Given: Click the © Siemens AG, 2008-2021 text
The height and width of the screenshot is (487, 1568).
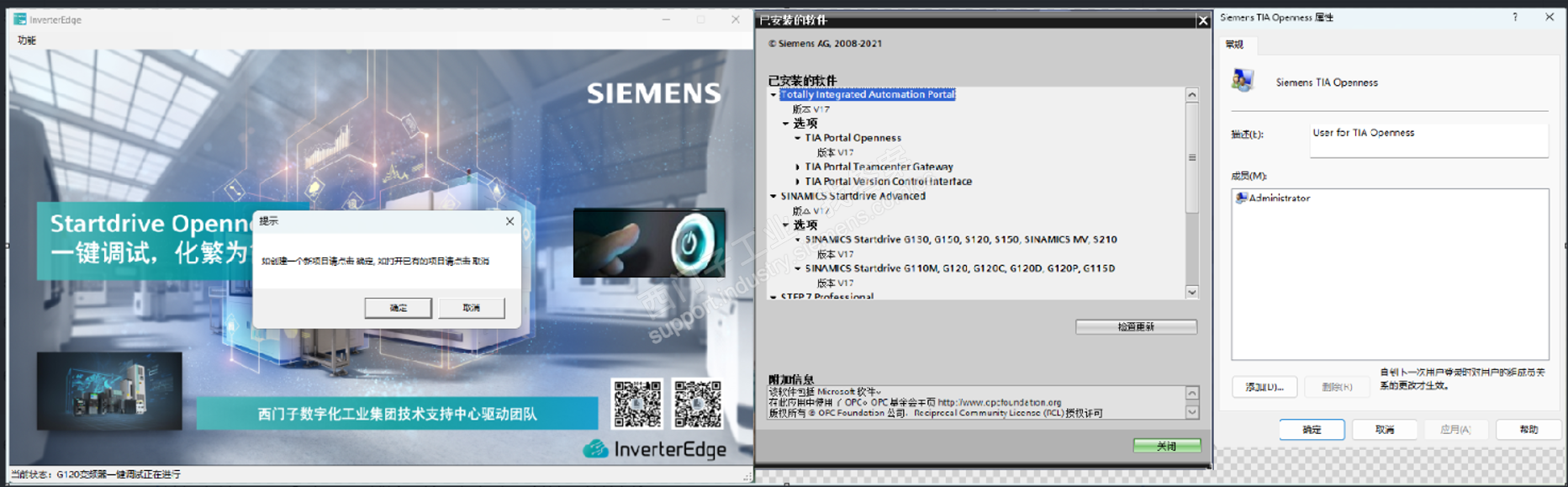Looking at the screenshot, I should pos(825,44).
